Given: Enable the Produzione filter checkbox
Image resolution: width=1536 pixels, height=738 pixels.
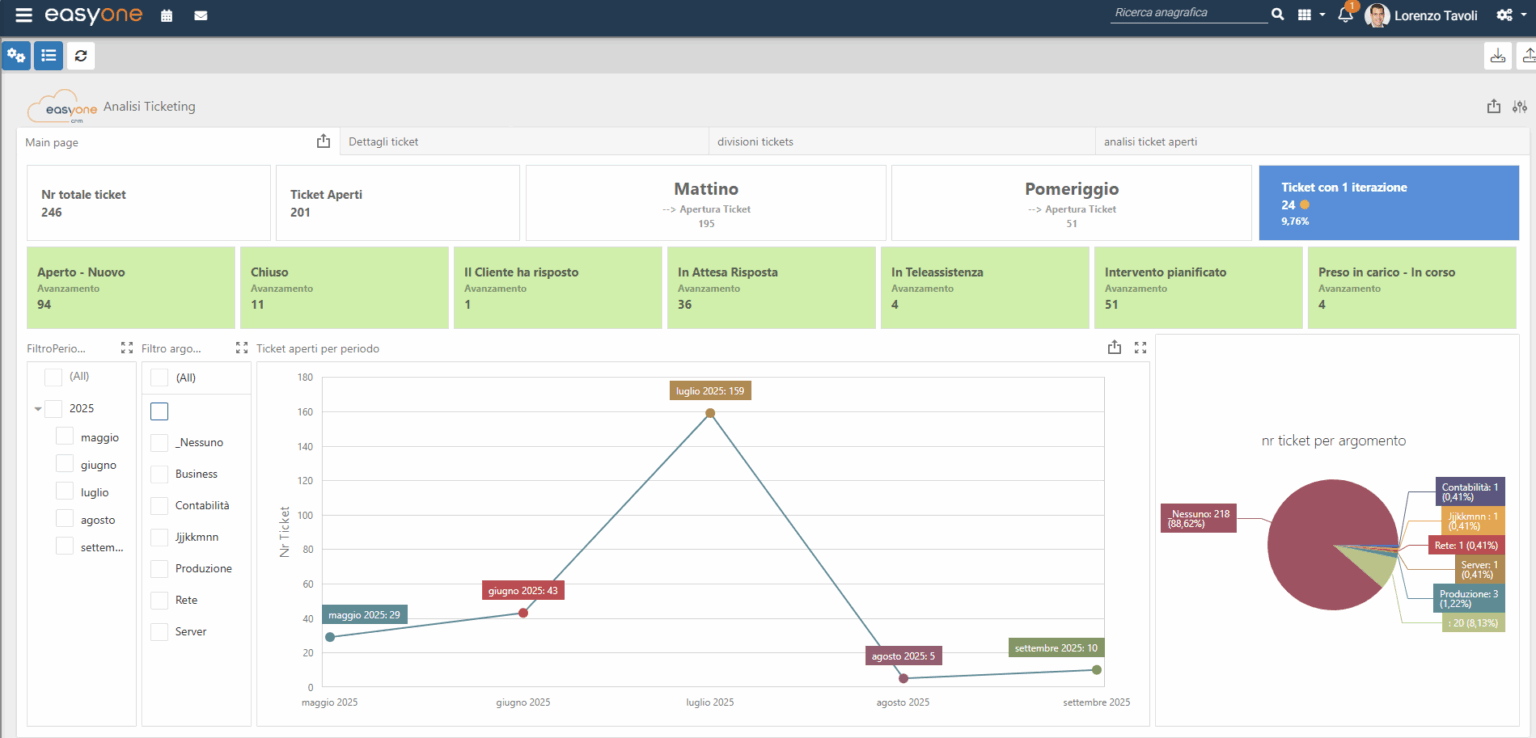Looking at the screenshot, I should [x=159, y=568].
